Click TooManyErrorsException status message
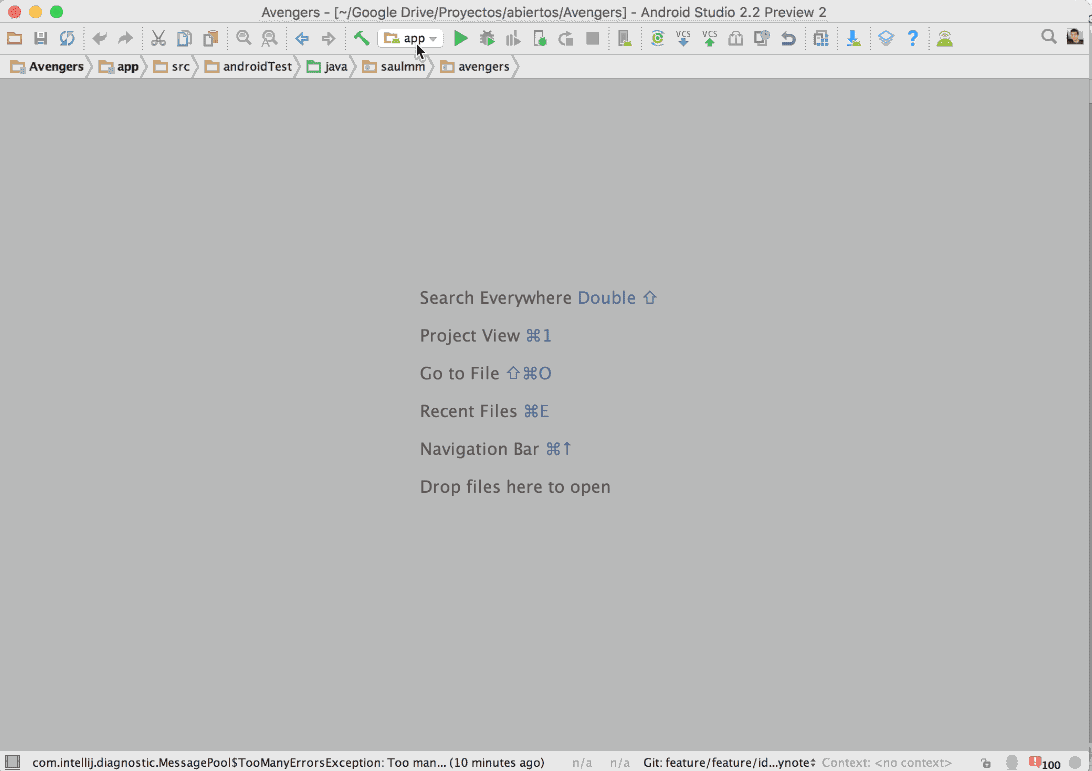 288,763
